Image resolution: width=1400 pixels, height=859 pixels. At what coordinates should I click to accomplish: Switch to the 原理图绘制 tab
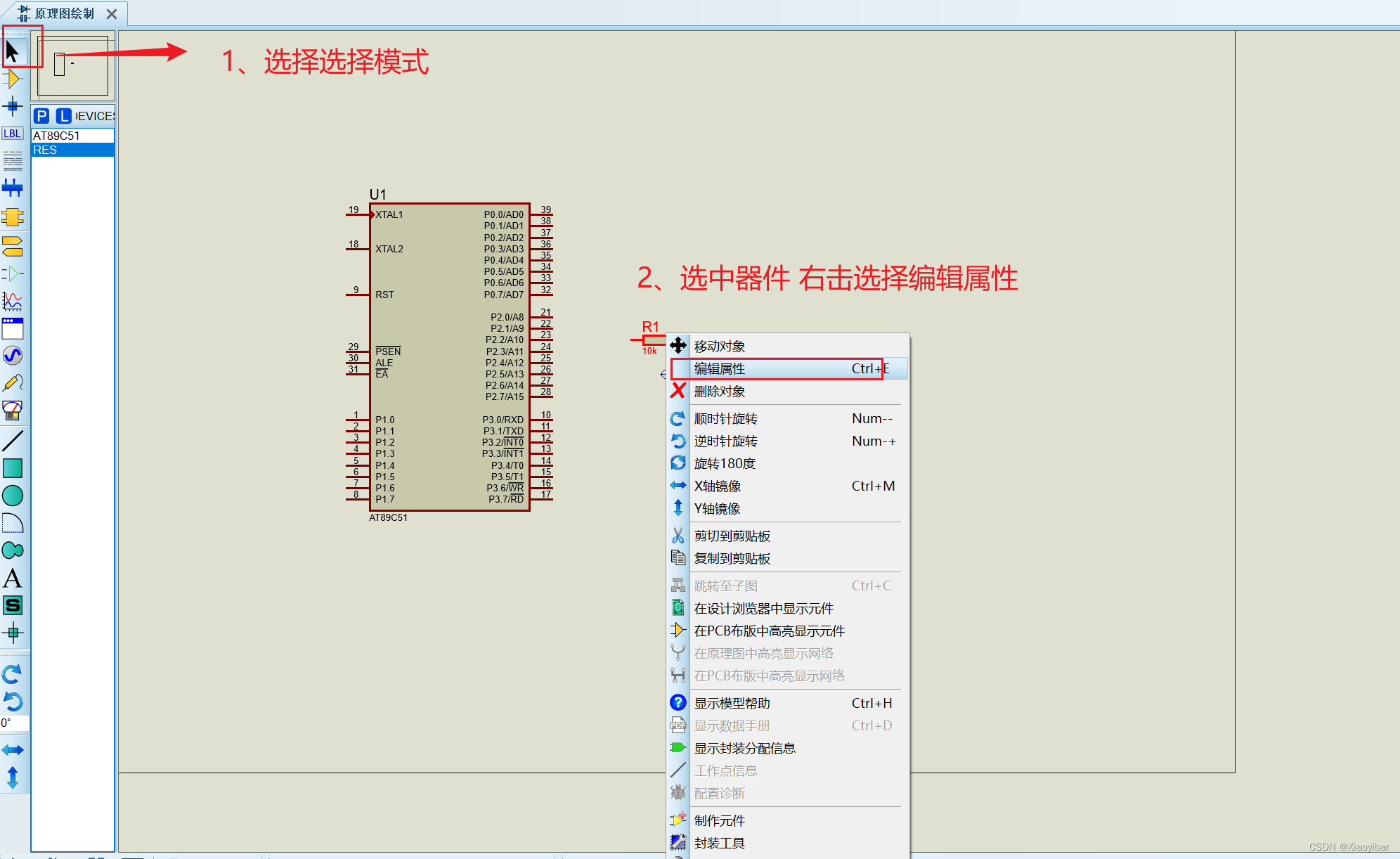click(64, 13)
